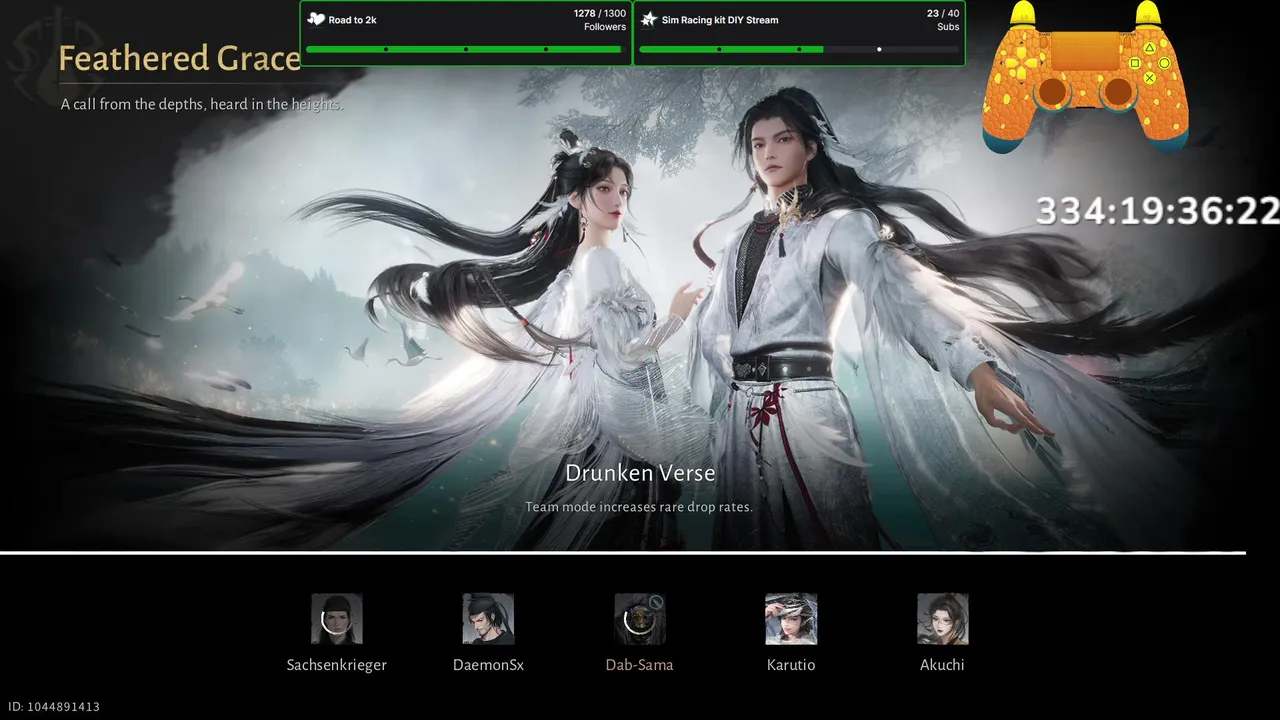The width and height of the screenshot is (1280, 720).
Task: Click the 1278 / 1300 Followers count
Action: coord(600,20)
